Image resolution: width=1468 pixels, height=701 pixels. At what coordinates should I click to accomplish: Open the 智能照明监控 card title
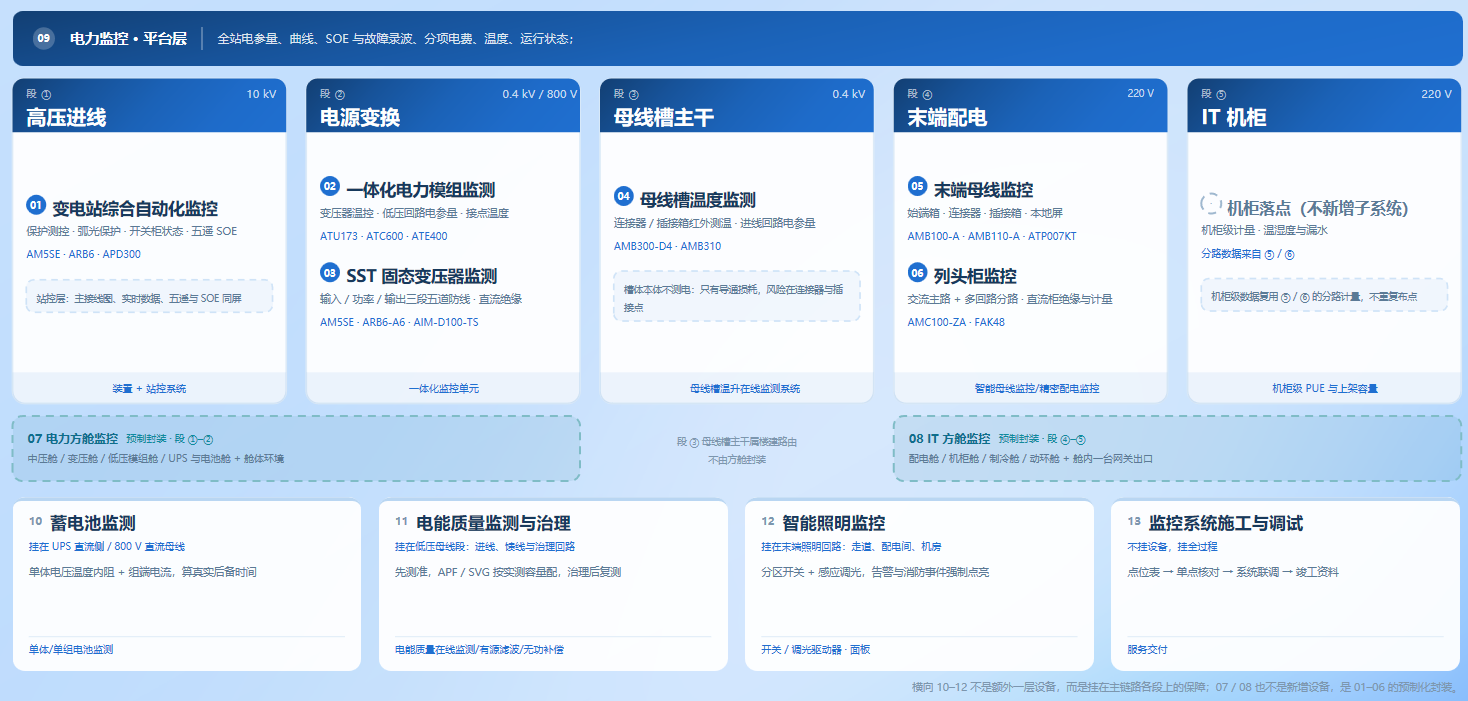pos(833,524)
